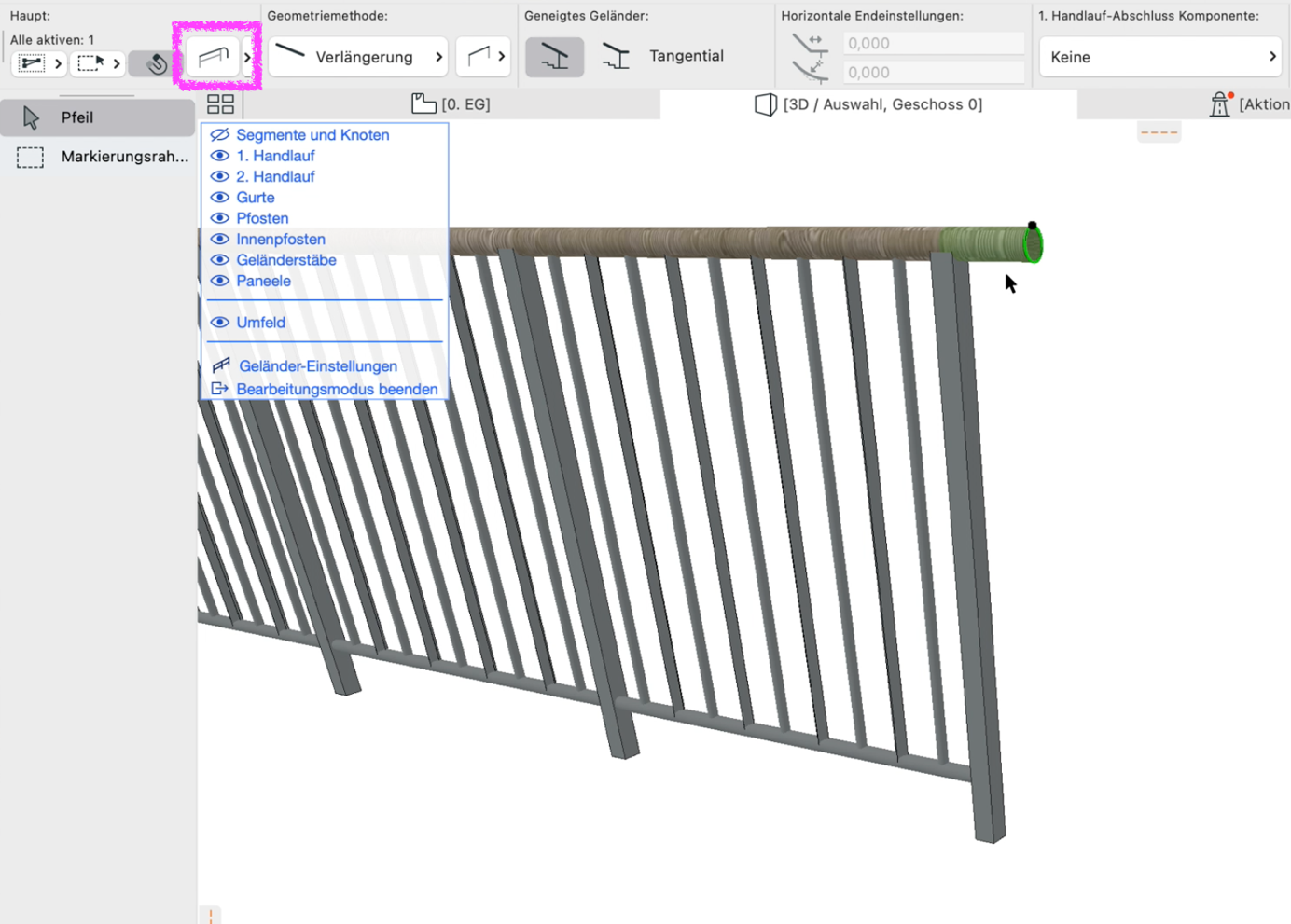Click the quick selection magnet icon
The image size is (1291, 924).
pyautogui.click(x=156, y=63)
